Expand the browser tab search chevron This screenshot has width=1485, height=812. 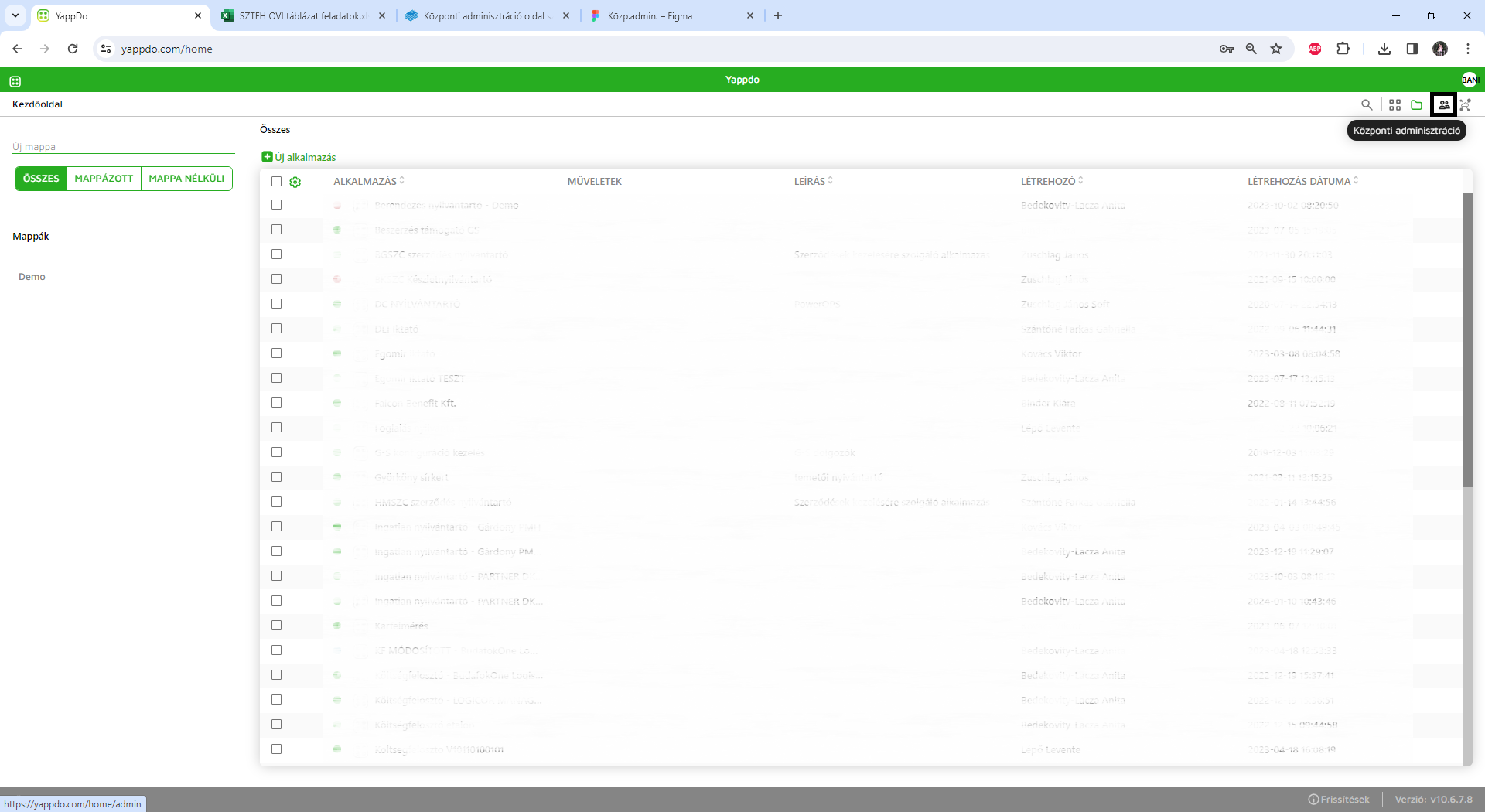tap(15, 15)
